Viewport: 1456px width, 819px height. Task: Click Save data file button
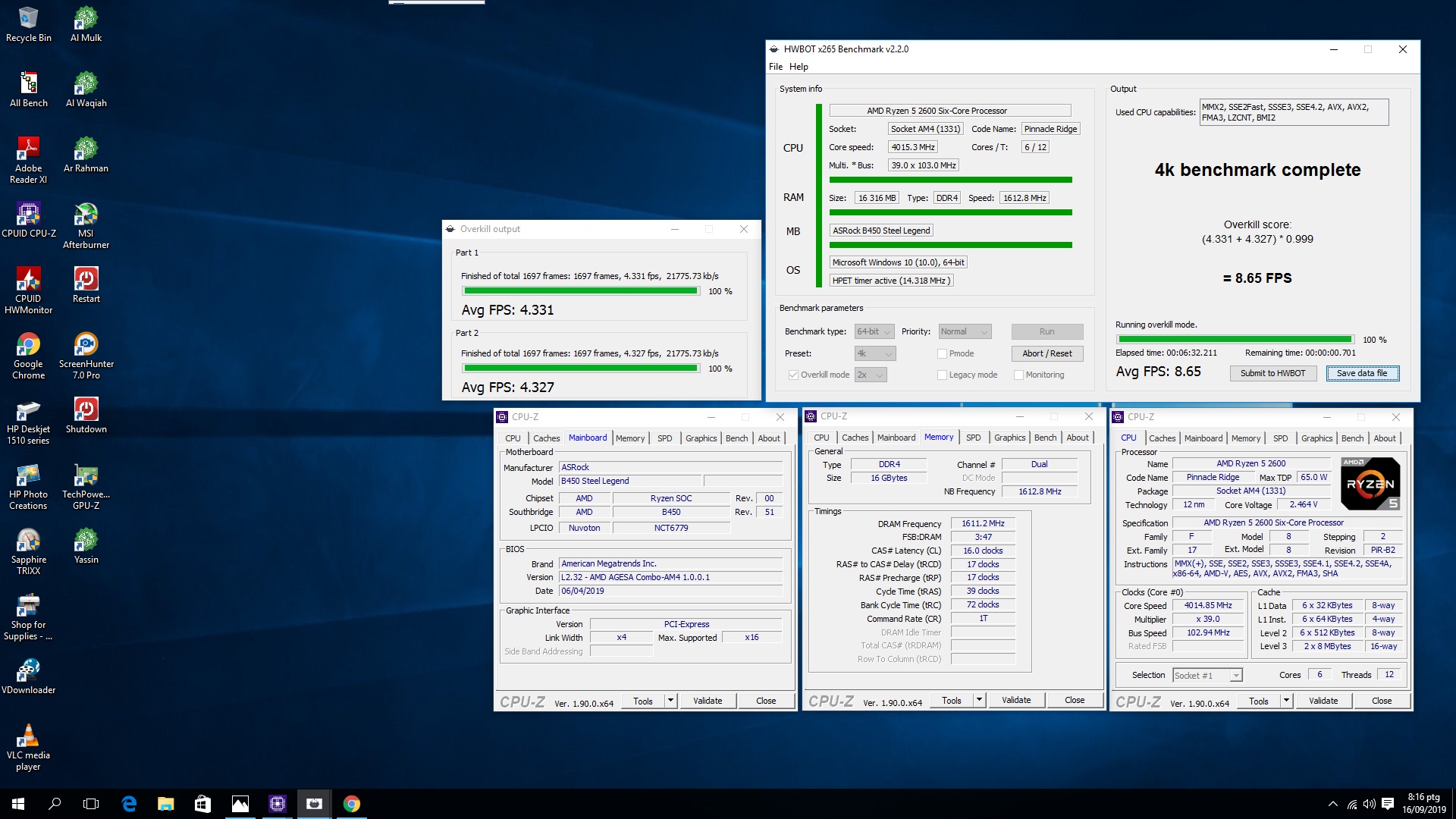(x=1362, y=373)
